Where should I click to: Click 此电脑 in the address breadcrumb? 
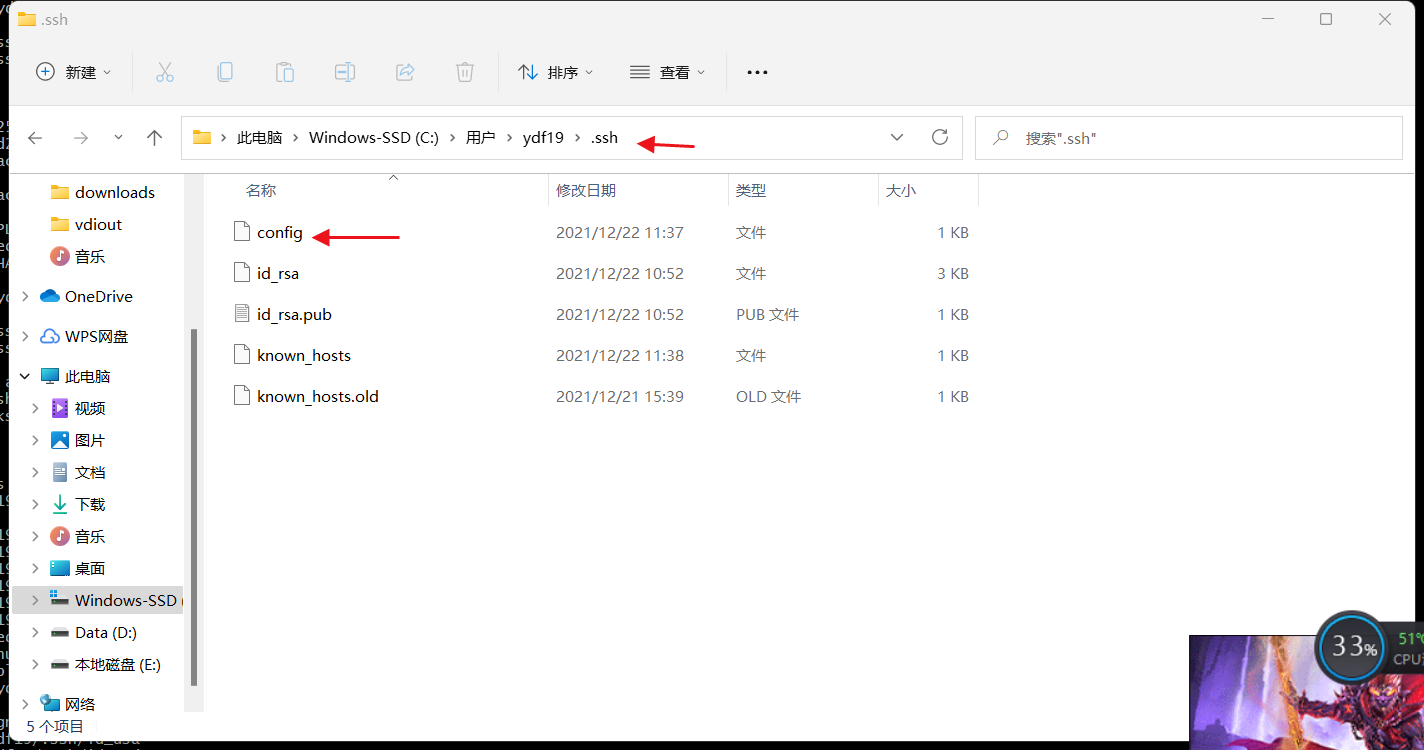coord(259,138)
